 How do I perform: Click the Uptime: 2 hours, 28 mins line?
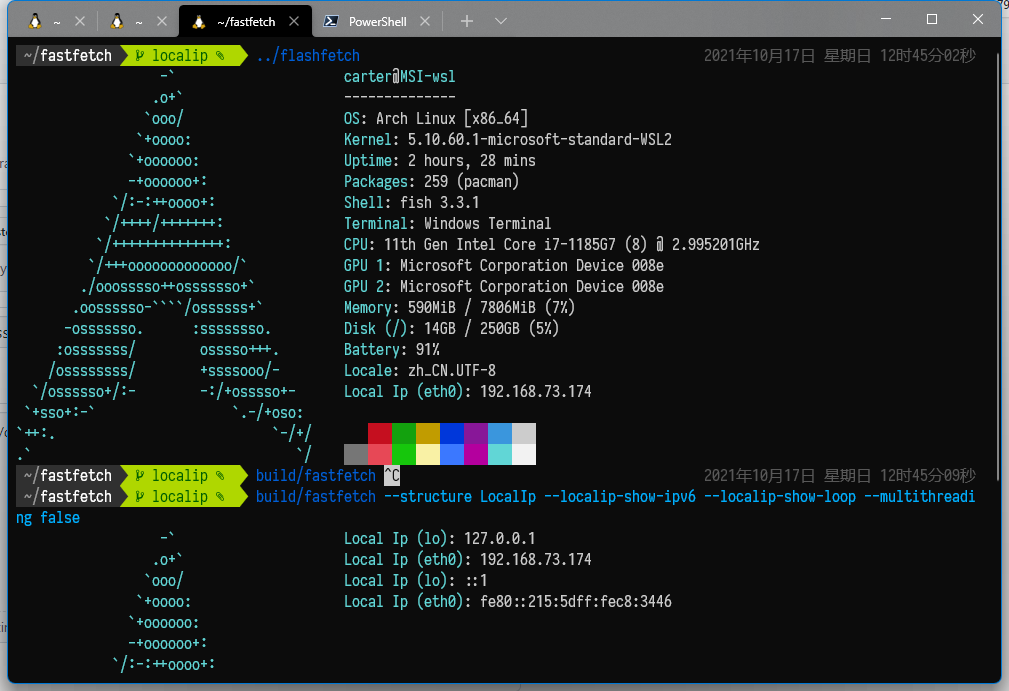point(440,161)
